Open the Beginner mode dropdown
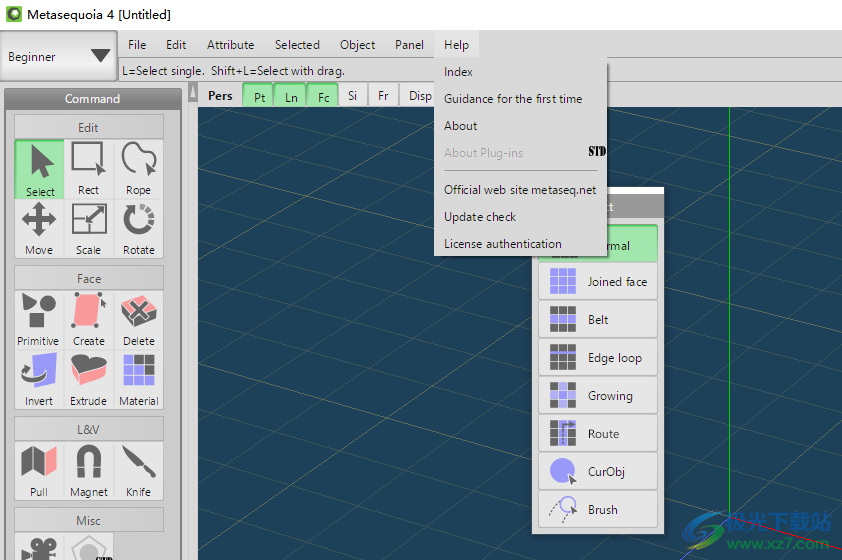842x560 pixels. (x=59, y=56)
